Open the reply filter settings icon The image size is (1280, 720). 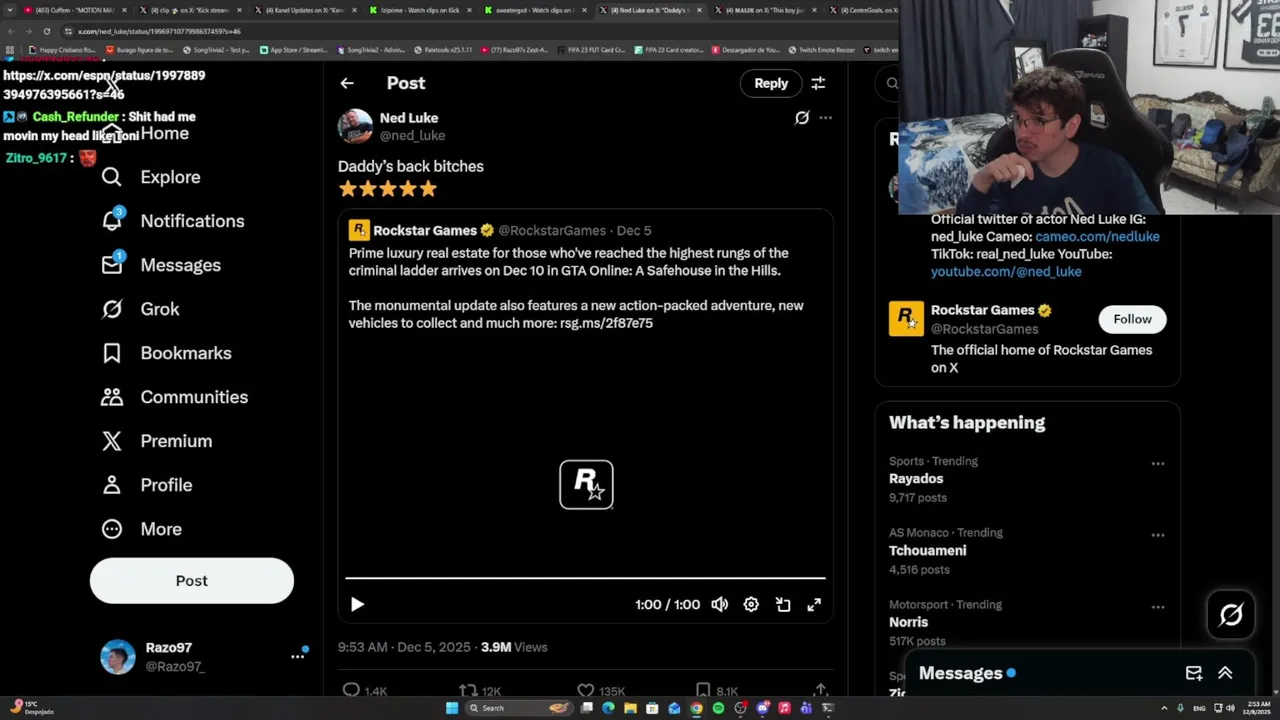pos(818,83)
